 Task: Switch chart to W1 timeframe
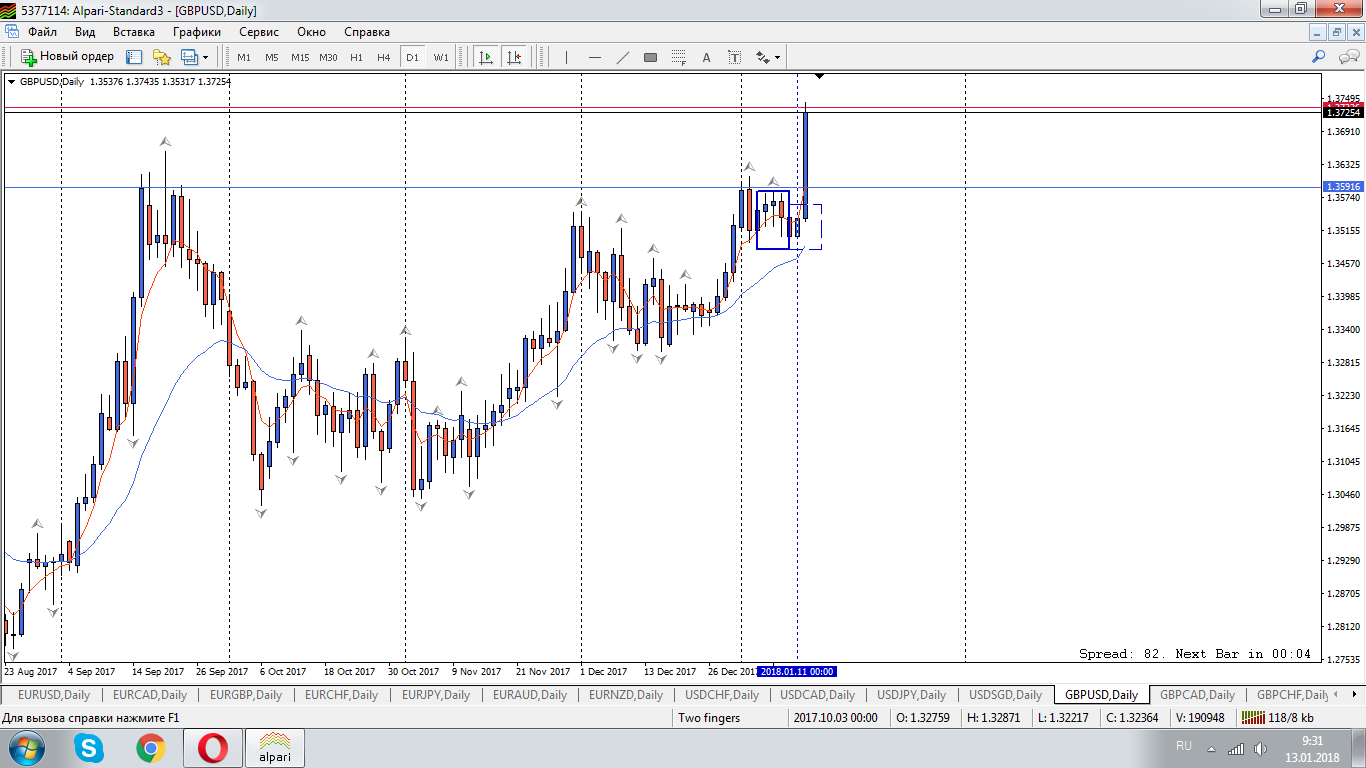(440, 58)
